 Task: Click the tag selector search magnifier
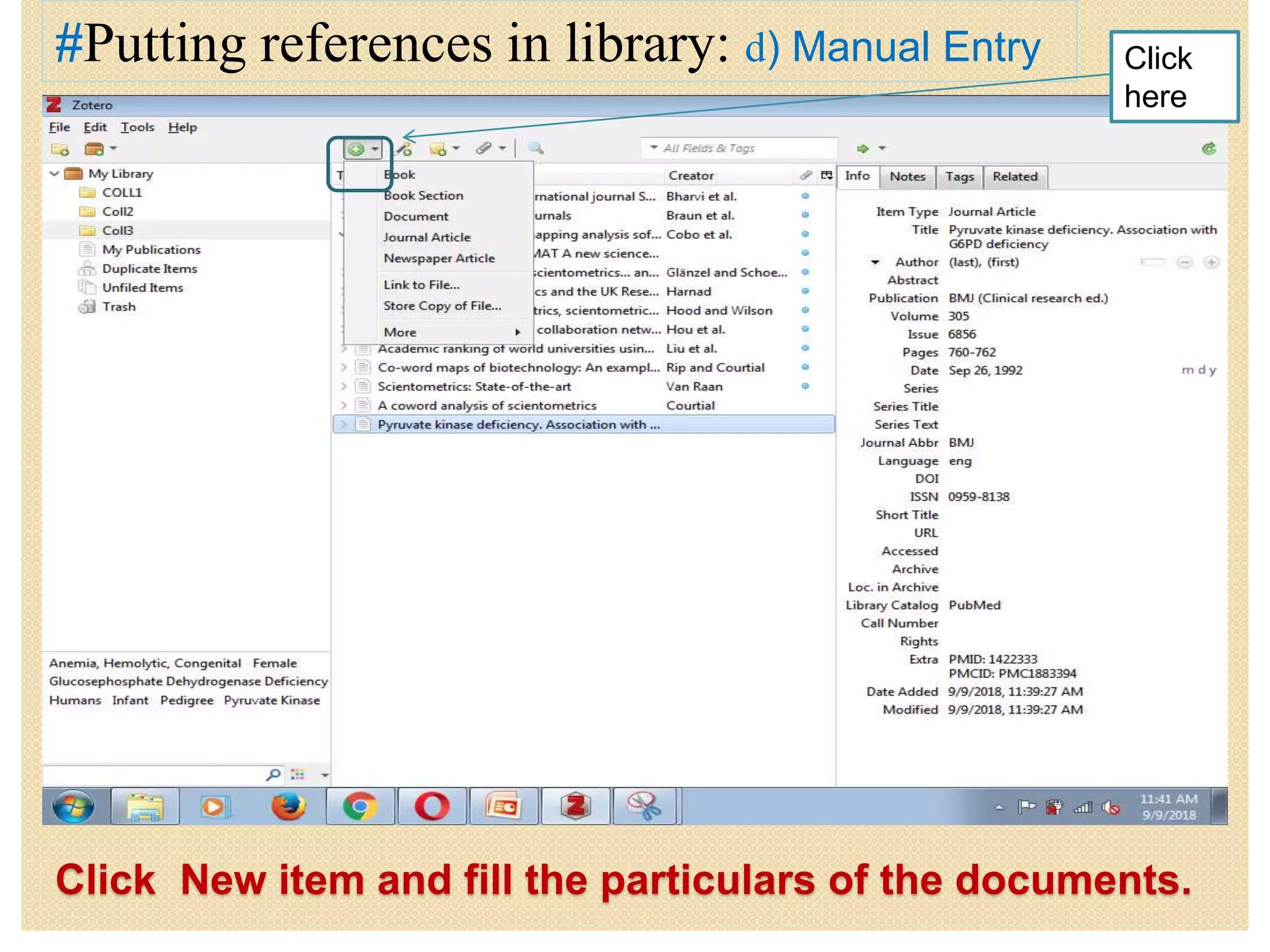coord(273,774)
